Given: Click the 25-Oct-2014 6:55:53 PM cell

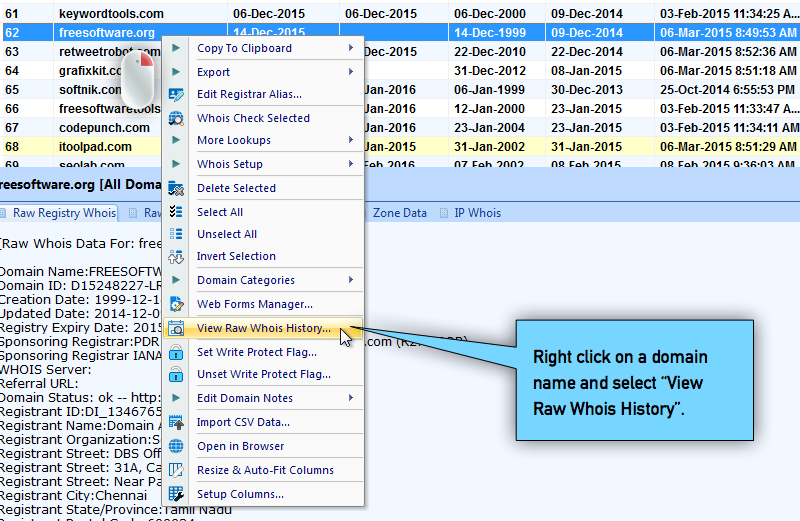Looking at the screenshot, I should click(x=727, y=90).
